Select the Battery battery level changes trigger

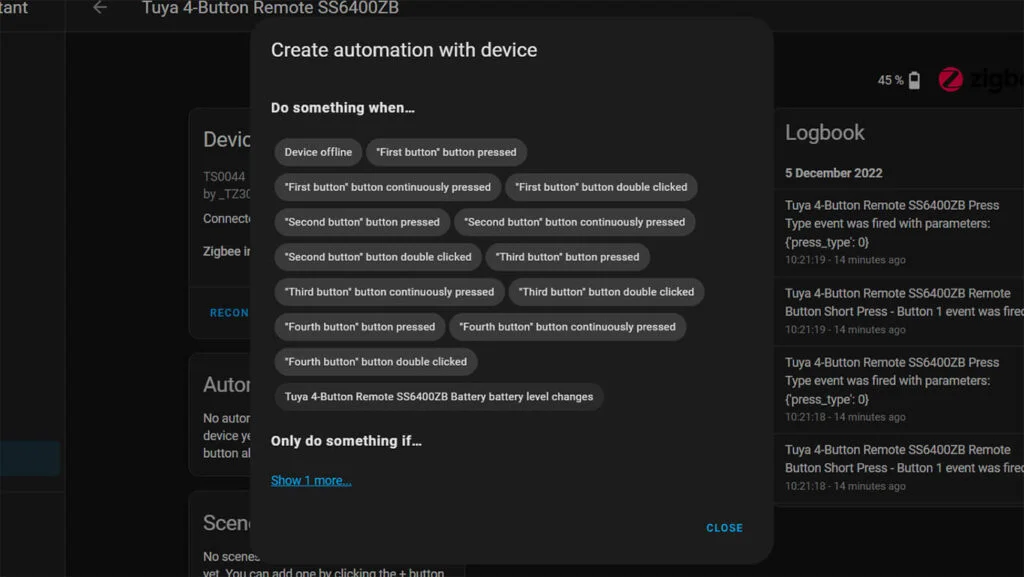click(439, 397)
